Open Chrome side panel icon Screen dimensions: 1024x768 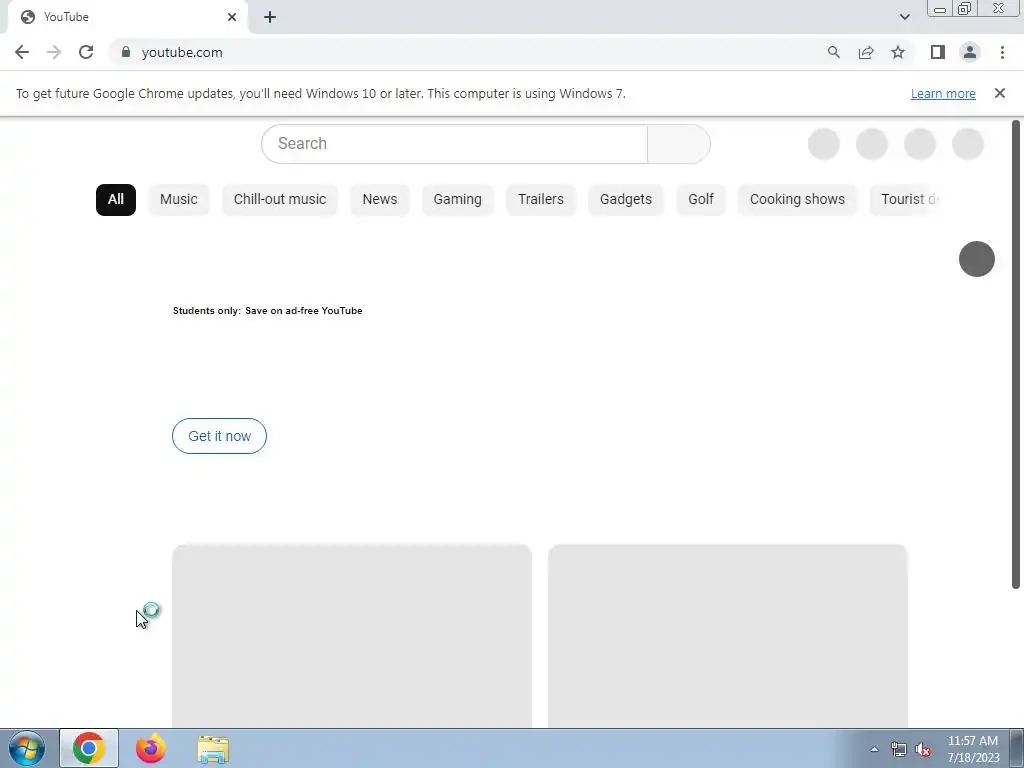point(938,52)
